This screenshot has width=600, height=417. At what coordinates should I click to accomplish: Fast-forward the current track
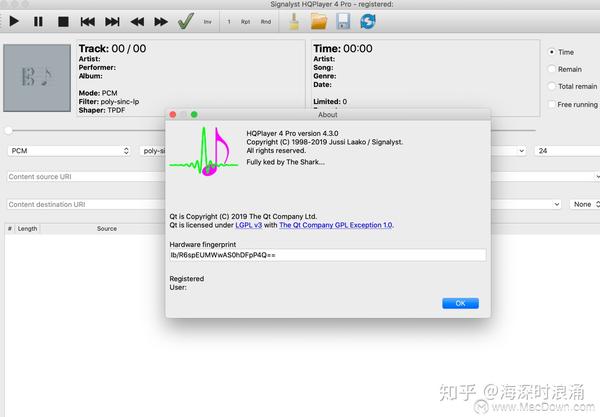(161, 22)
